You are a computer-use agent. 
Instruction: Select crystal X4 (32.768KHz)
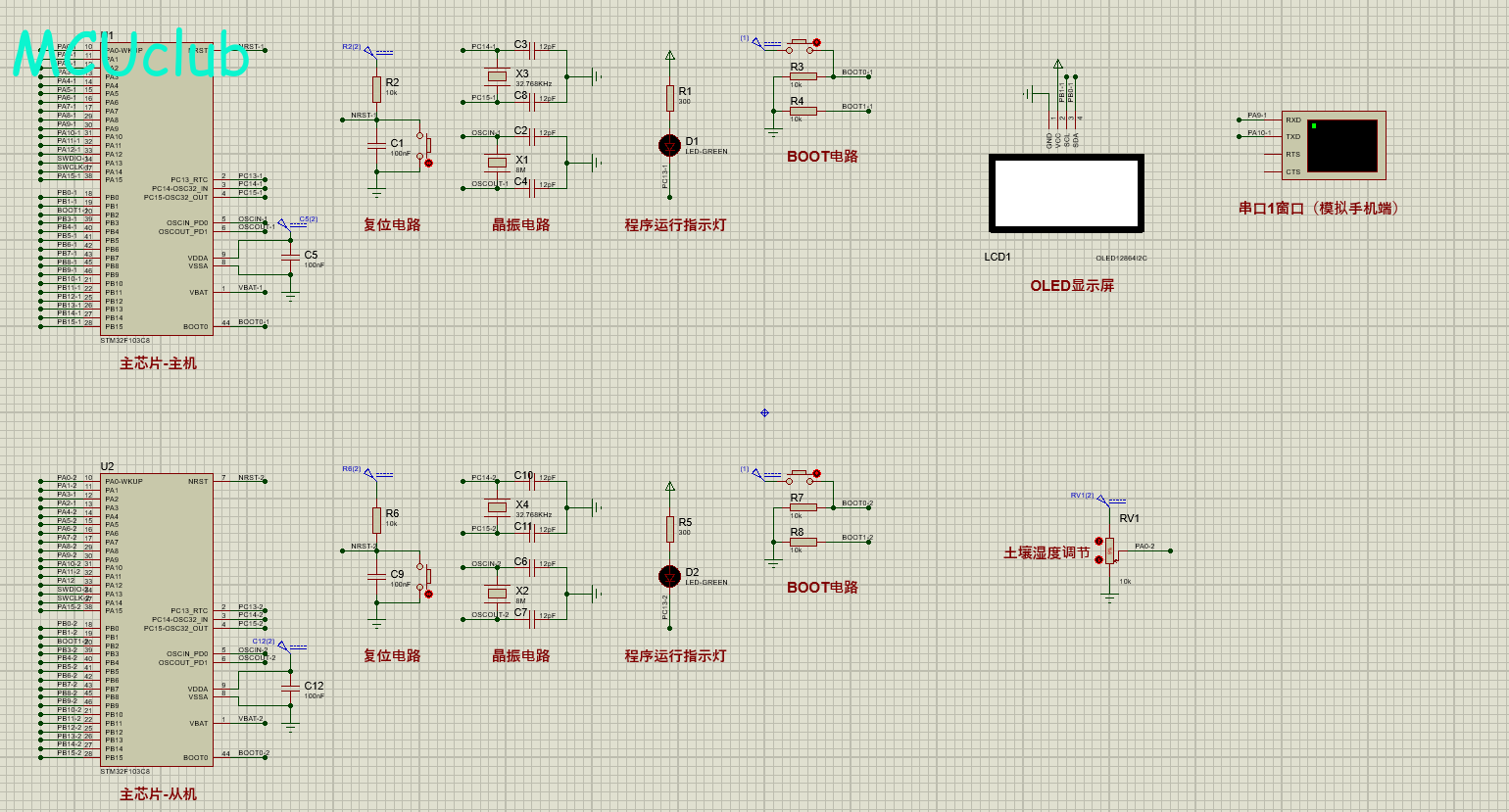coord(497,506)
